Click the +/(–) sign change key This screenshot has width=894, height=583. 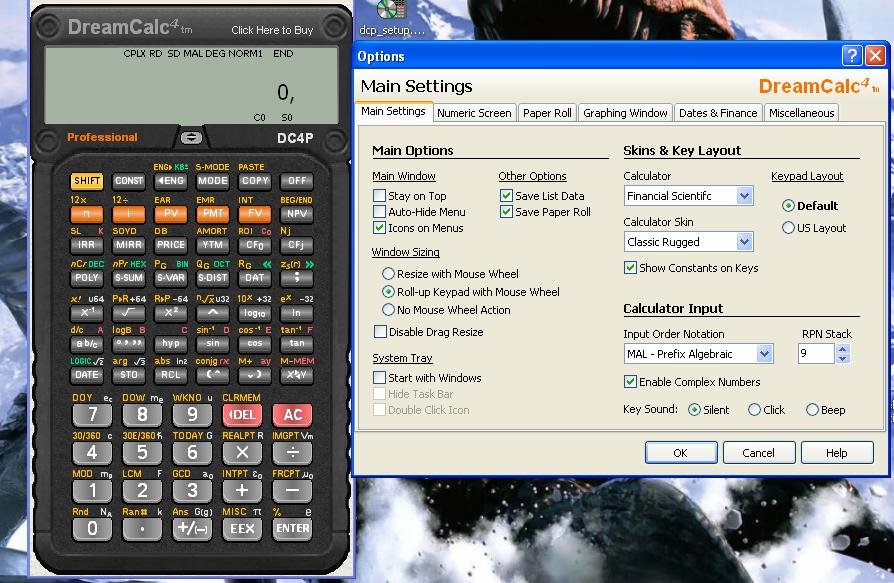(x=192, y=528)
